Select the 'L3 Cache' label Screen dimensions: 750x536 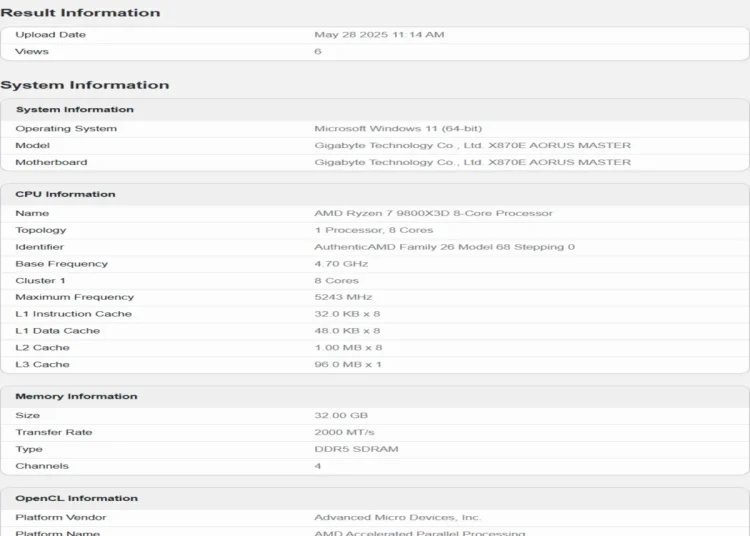pyautogui.click(x=42, y=364)
